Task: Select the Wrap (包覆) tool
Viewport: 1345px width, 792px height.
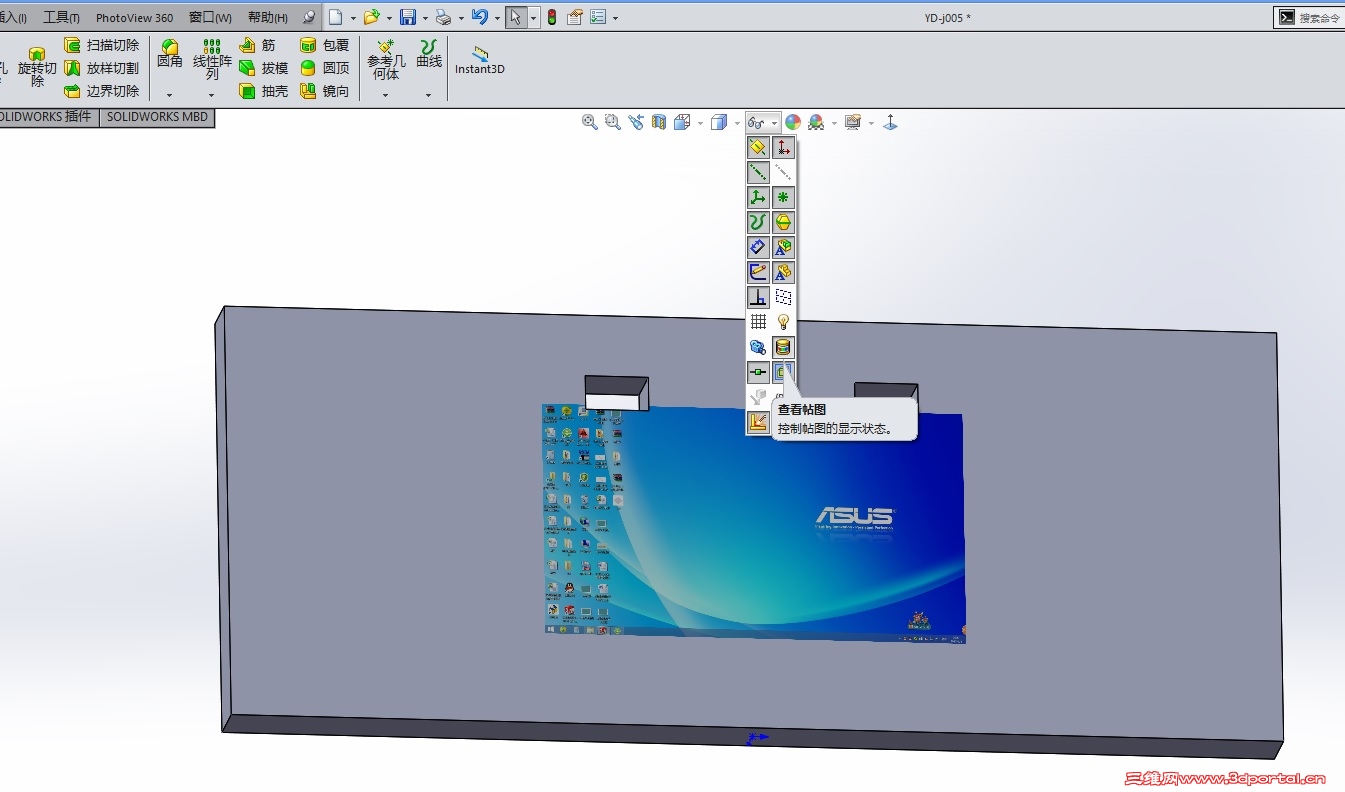Action: tap(325, 45)
